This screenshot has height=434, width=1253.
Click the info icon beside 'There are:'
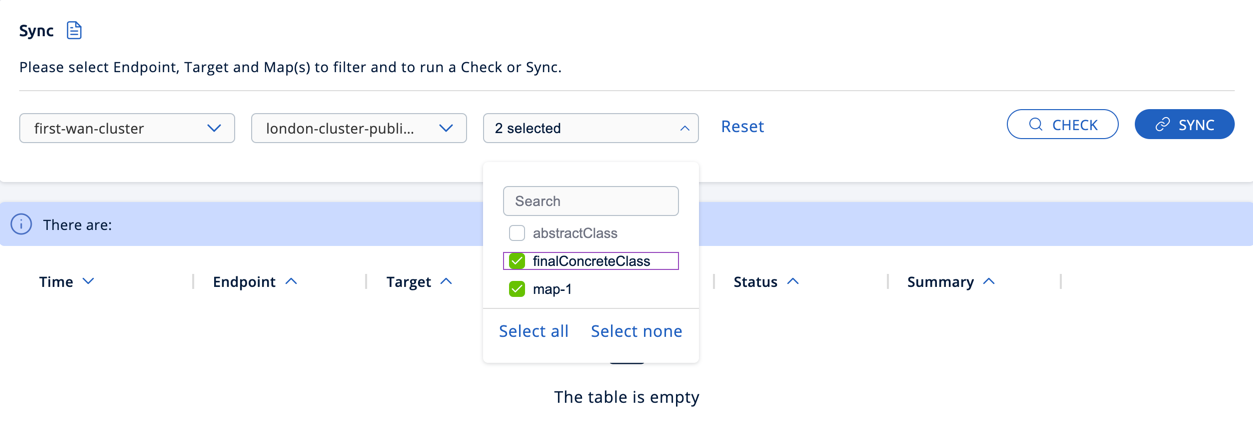click(21, 225)
